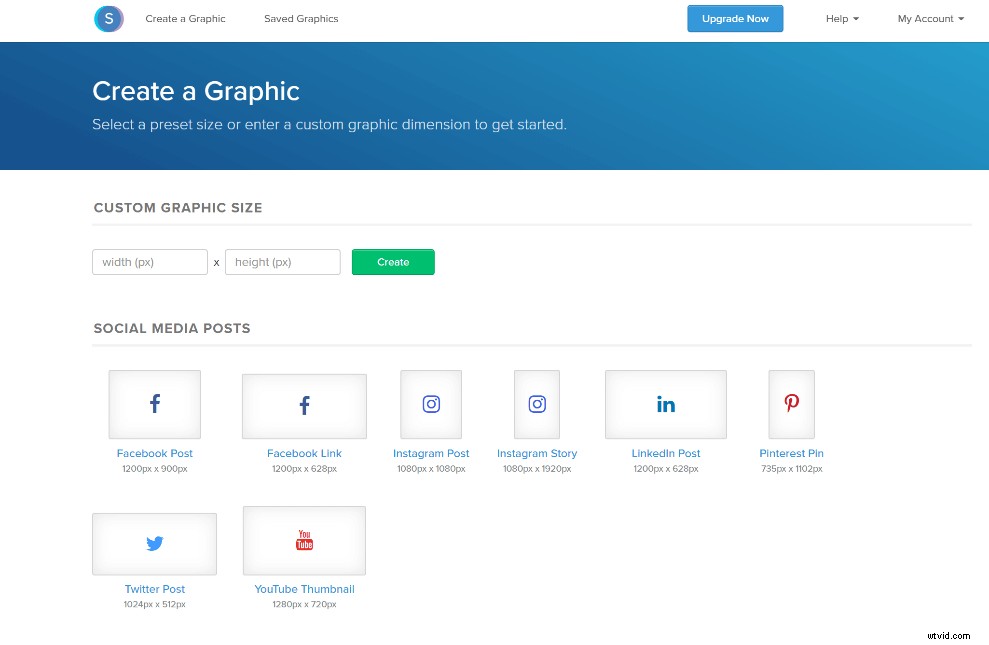Pick the Pinterest Pin preset icon
Screen dimensions: 989x645
tap(791, 404)
